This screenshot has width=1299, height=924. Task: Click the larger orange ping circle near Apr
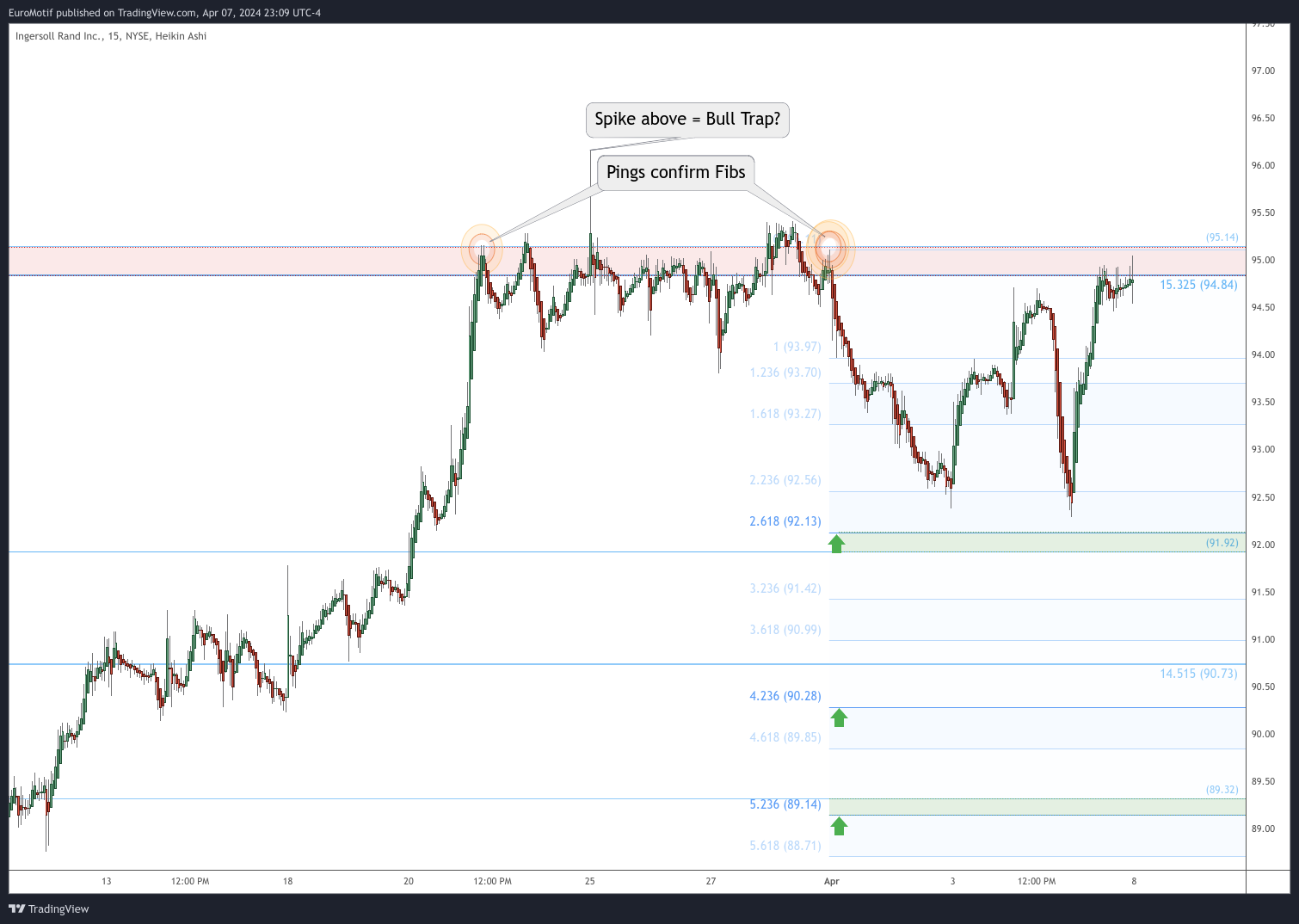click(x=830, y=247)
